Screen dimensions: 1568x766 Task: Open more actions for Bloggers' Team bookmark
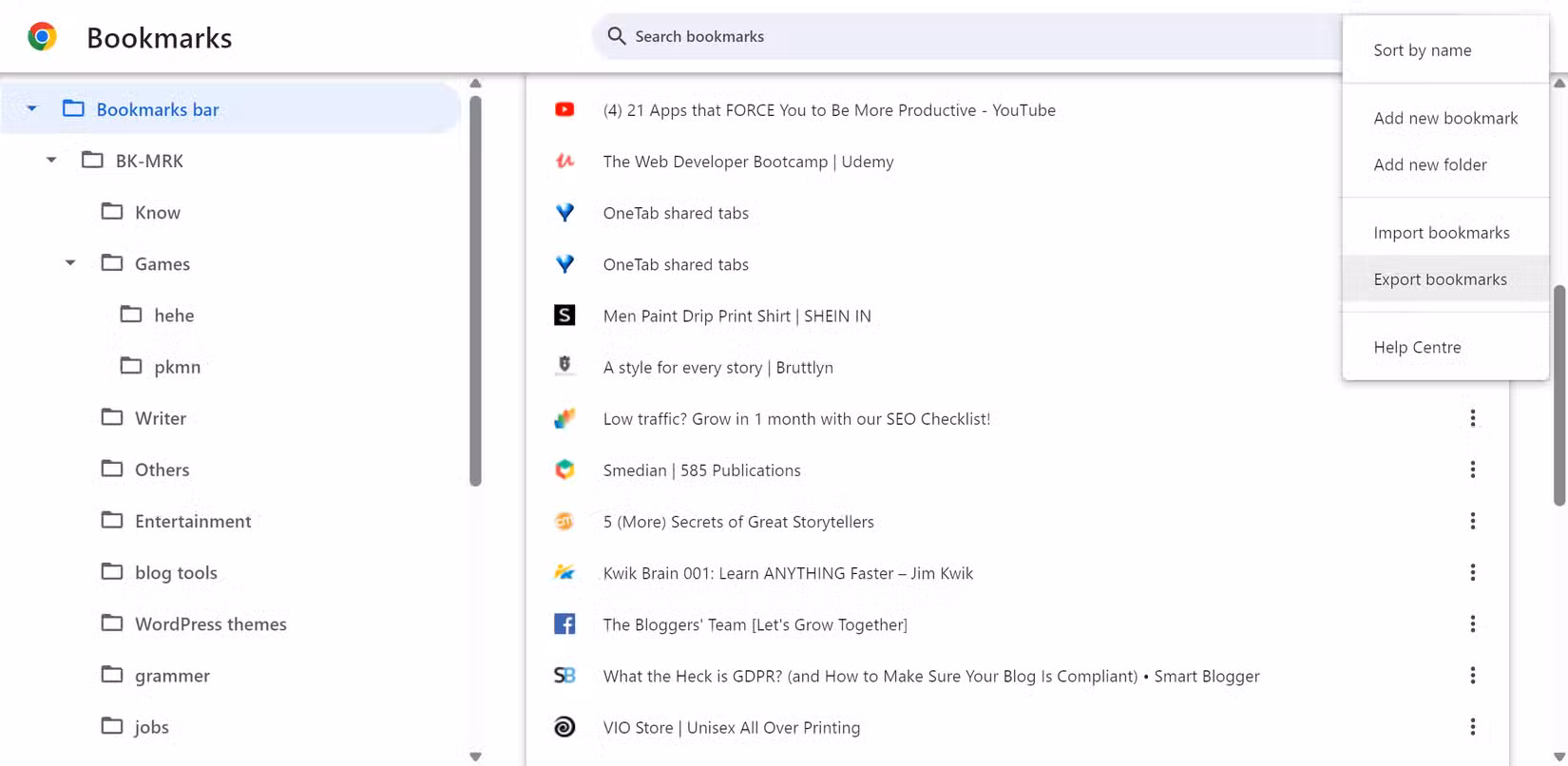[1473, 623]
